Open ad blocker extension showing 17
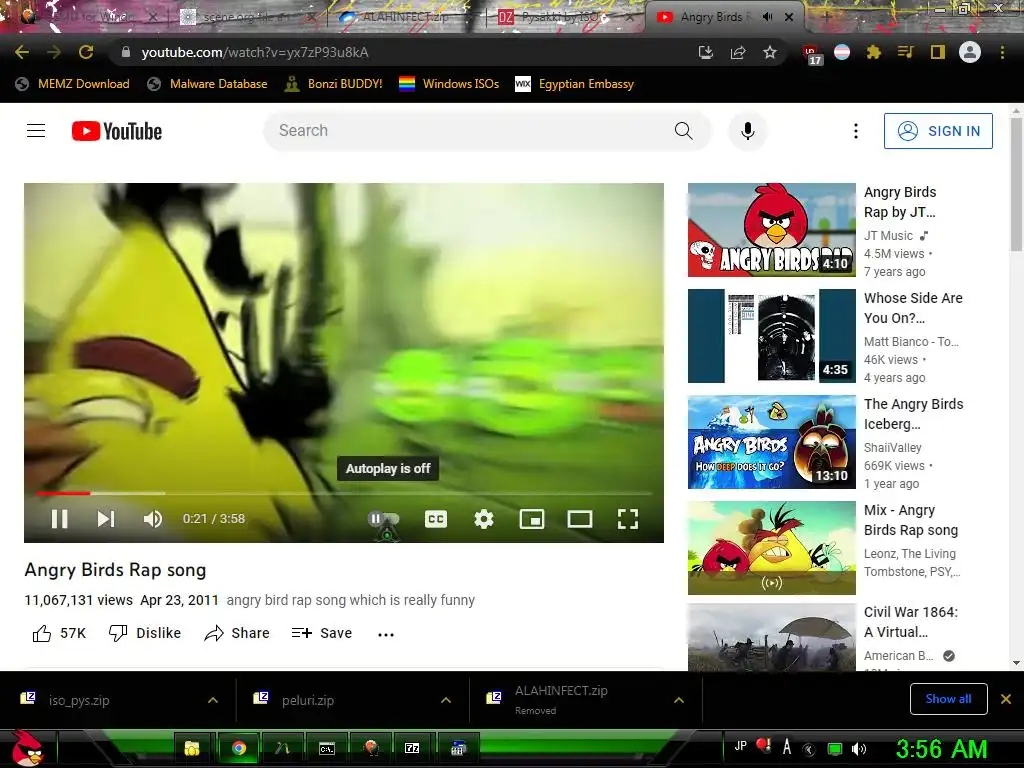The width and height of the screenshot is (1024, 768). 811,54
